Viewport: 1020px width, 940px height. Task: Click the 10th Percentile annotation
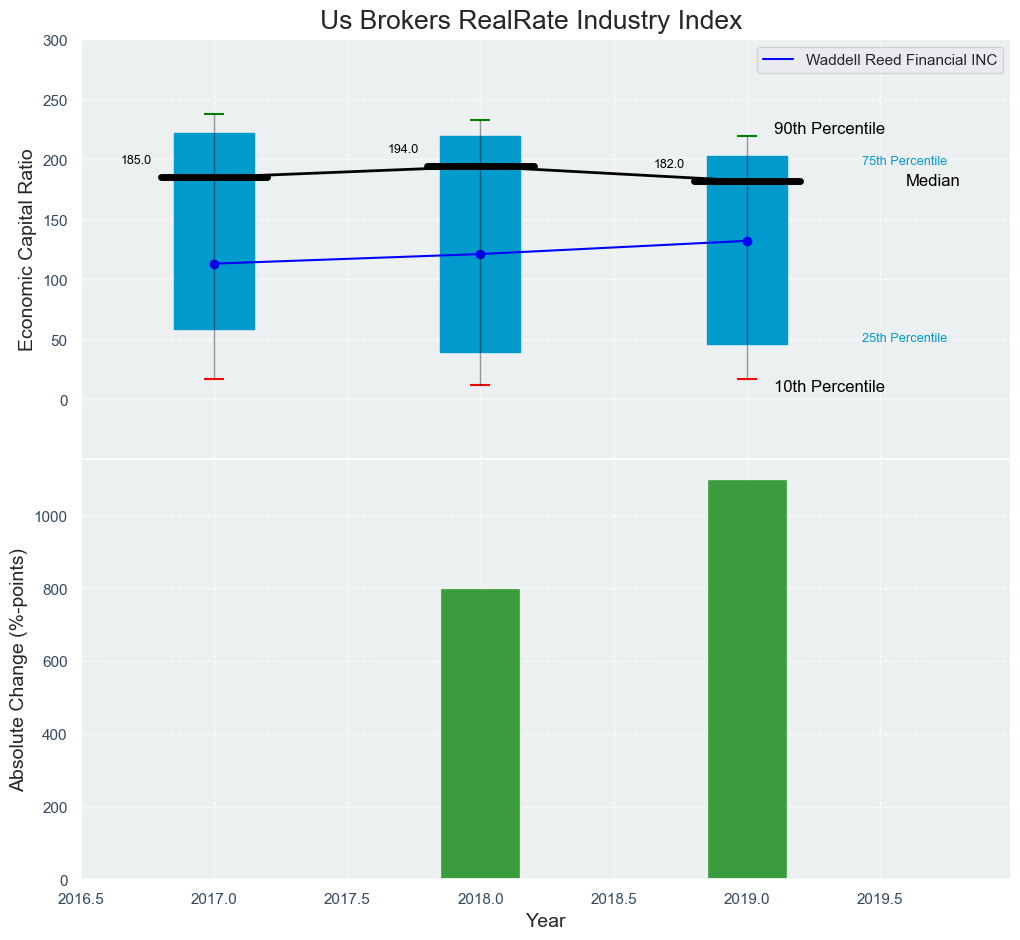[829, 387]
